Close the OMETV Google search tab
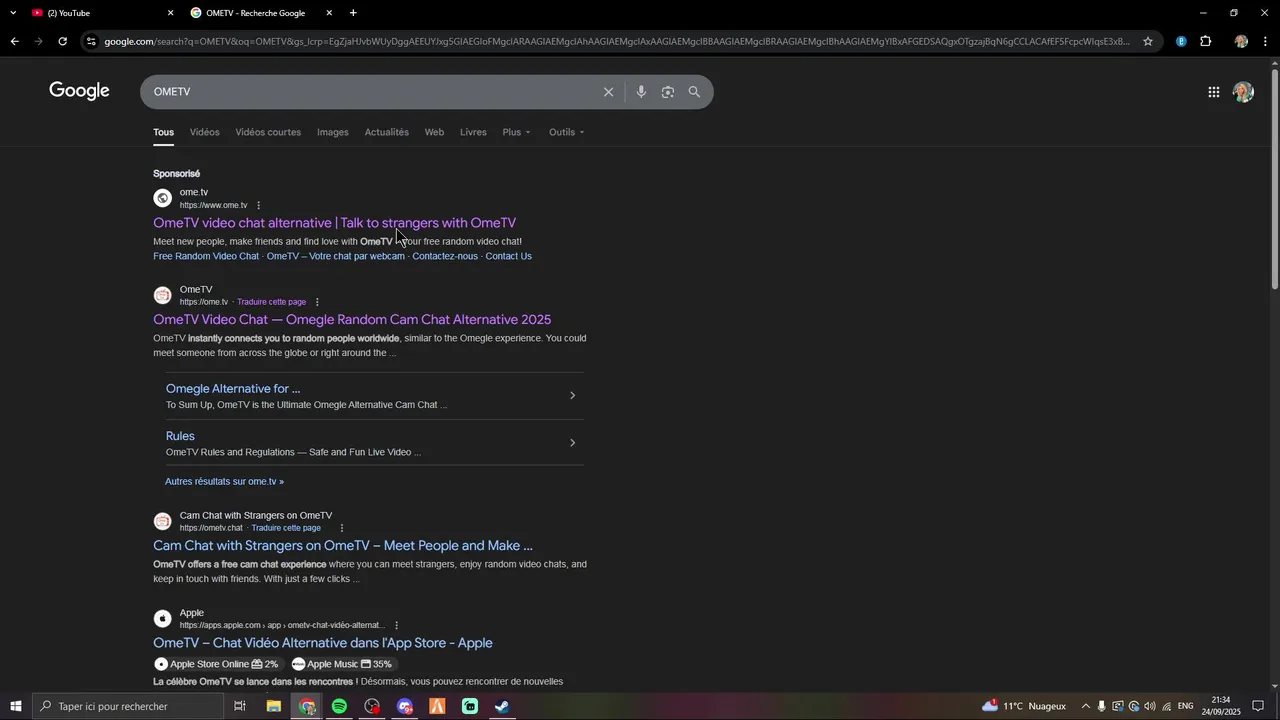 pos(329,13)
